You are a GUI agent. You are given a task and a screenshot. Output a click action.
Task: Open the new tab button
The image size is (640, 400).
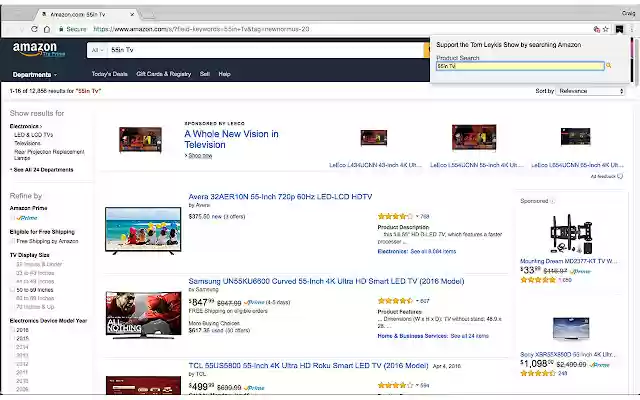pos(148,15)
